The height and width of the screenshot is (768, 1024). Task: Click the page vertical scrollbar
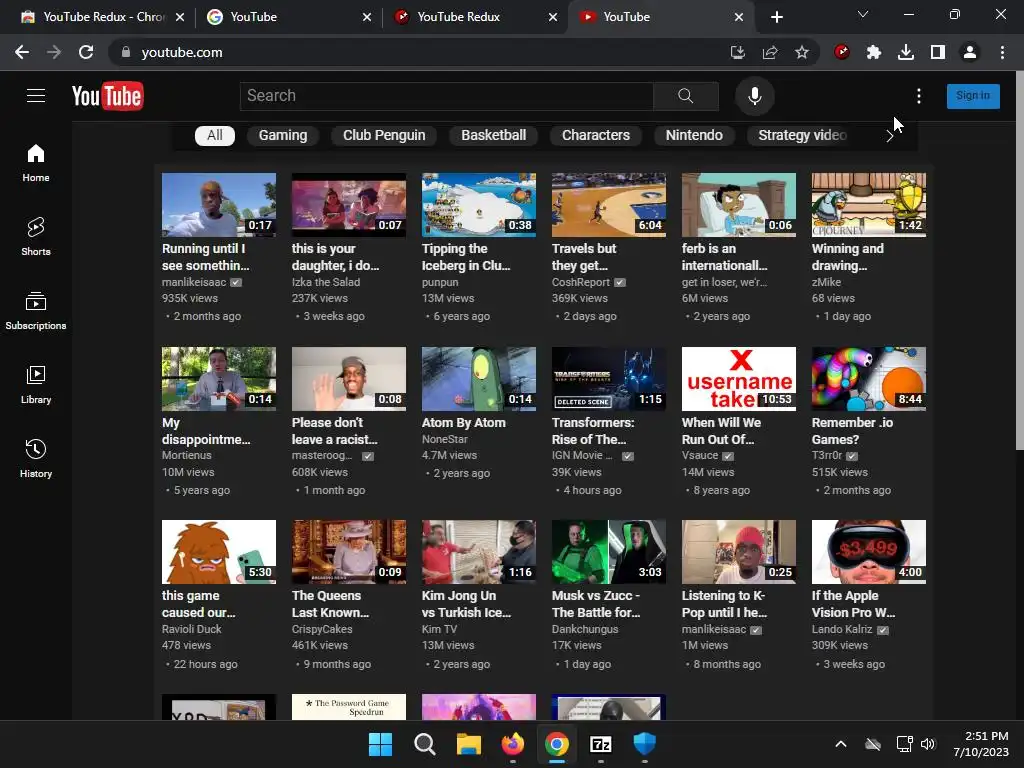coord(1019,261)
